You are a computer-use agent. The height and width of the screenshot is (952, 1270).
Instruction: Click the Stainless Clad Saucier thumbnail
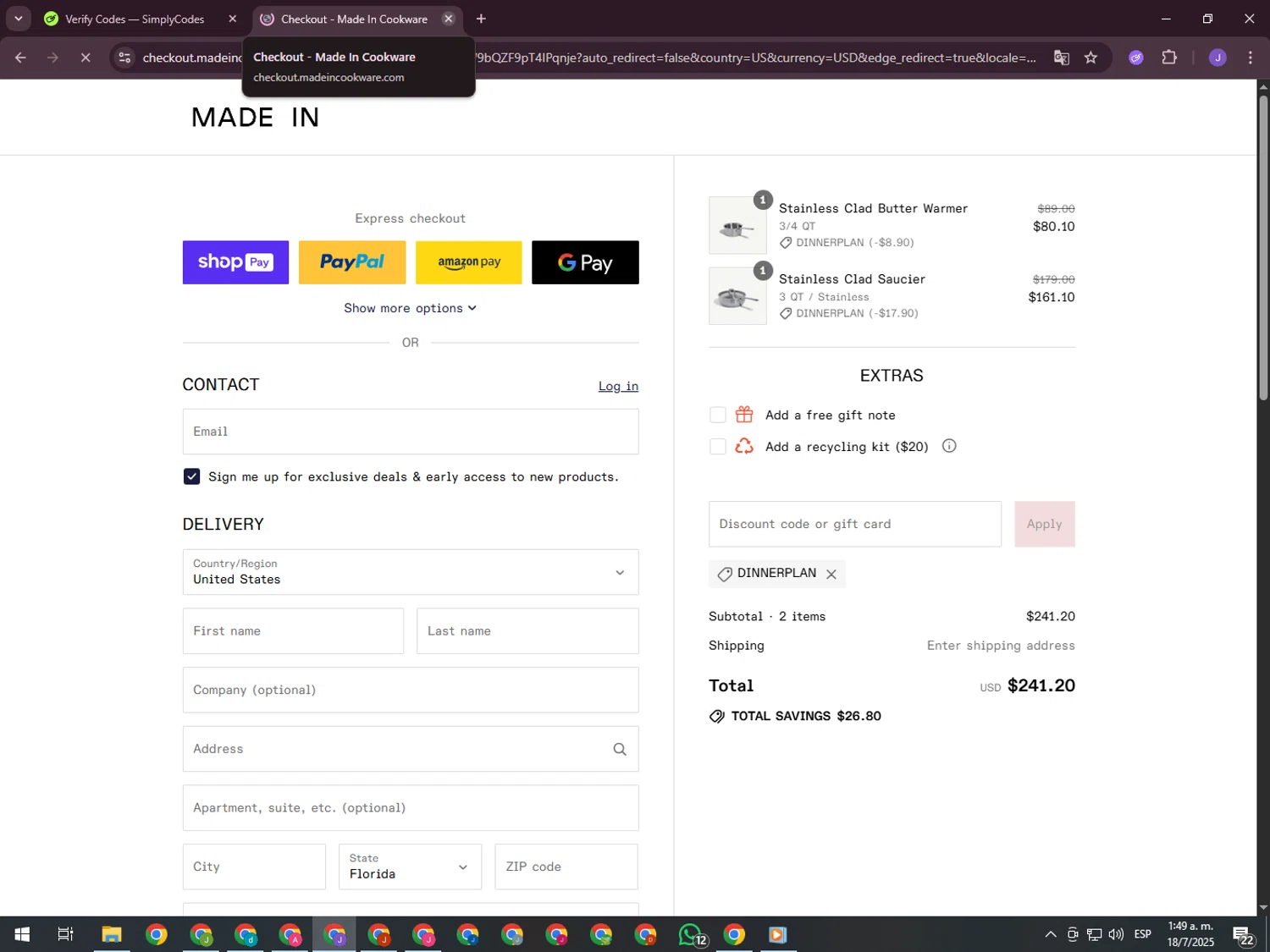737,296
